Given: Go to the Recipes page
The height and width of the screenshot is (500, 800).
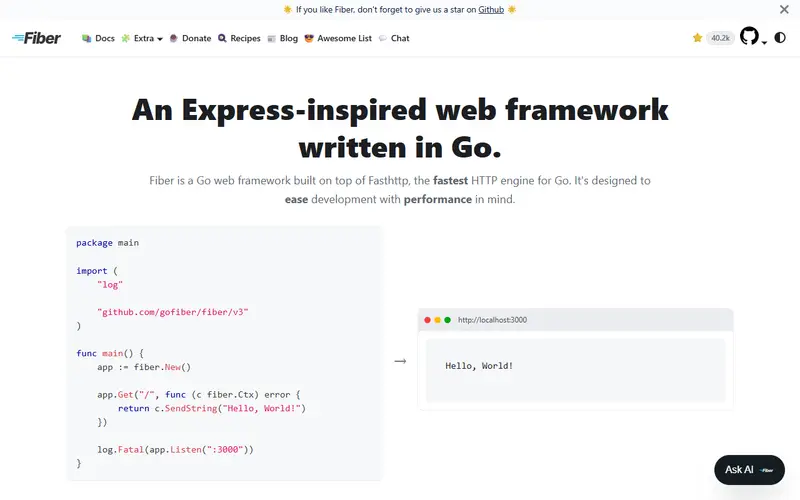Looking at the screenshot, I should click(x=239, y=38).
